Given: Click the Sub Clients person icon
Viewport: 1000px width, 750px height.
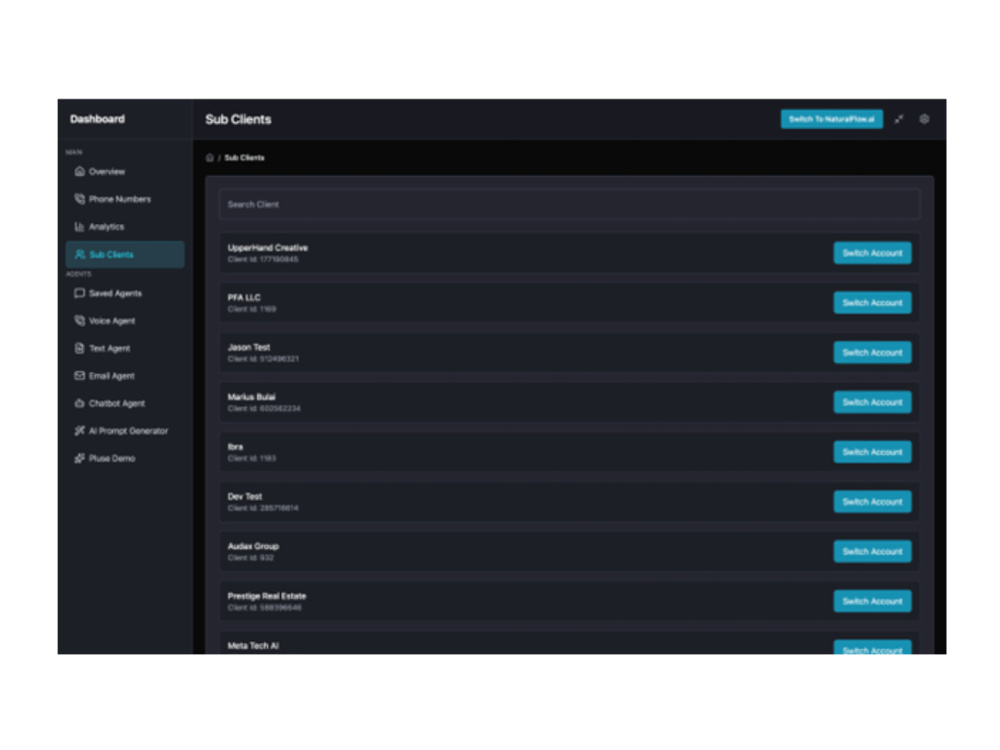Looking at the screenshot, I should coord(80,254).
